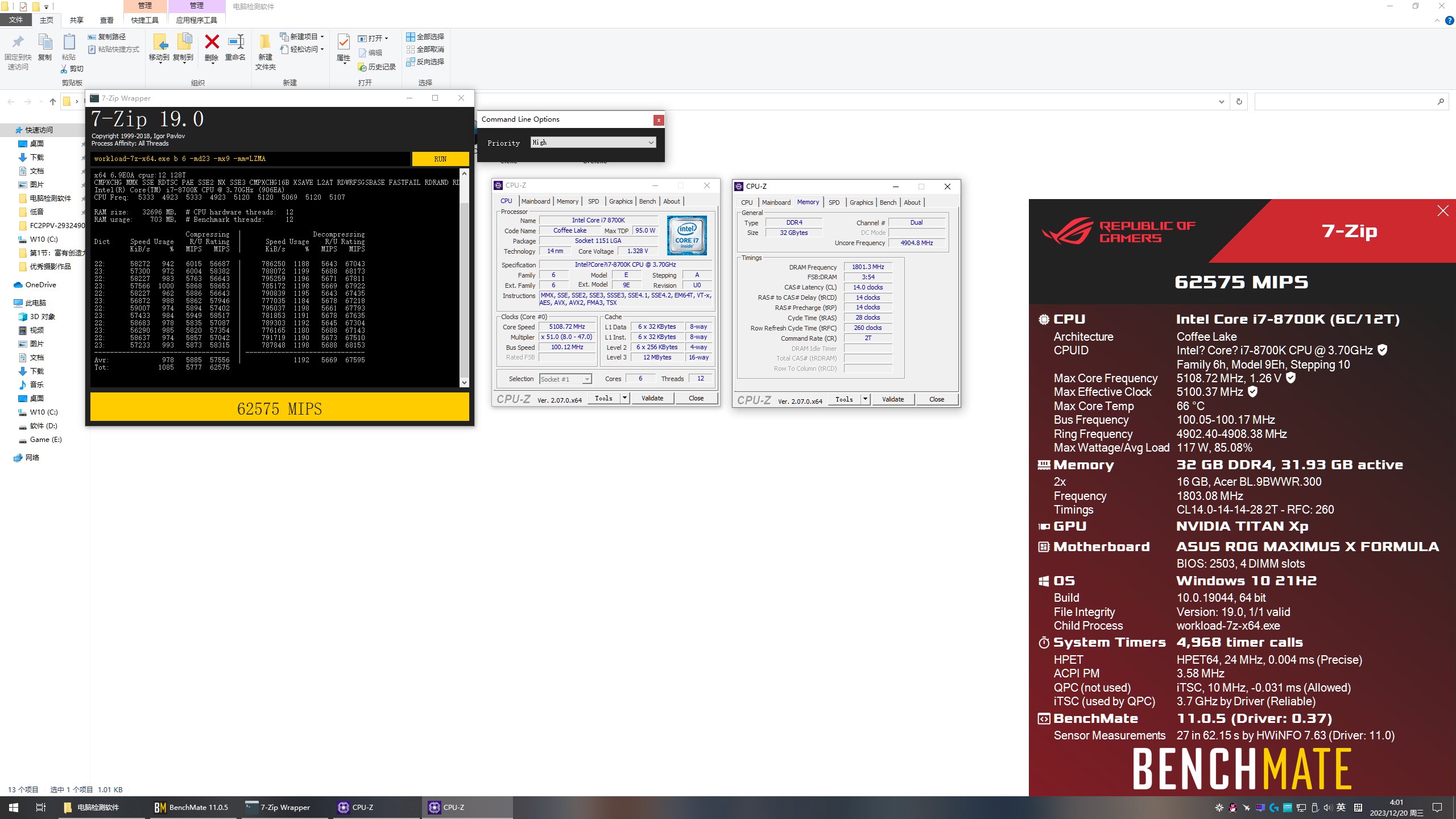This screenshot has height=819, width=1456.
Task: Expand the Tools arrow in Memory tab window
Action: [x=865, y=399]
